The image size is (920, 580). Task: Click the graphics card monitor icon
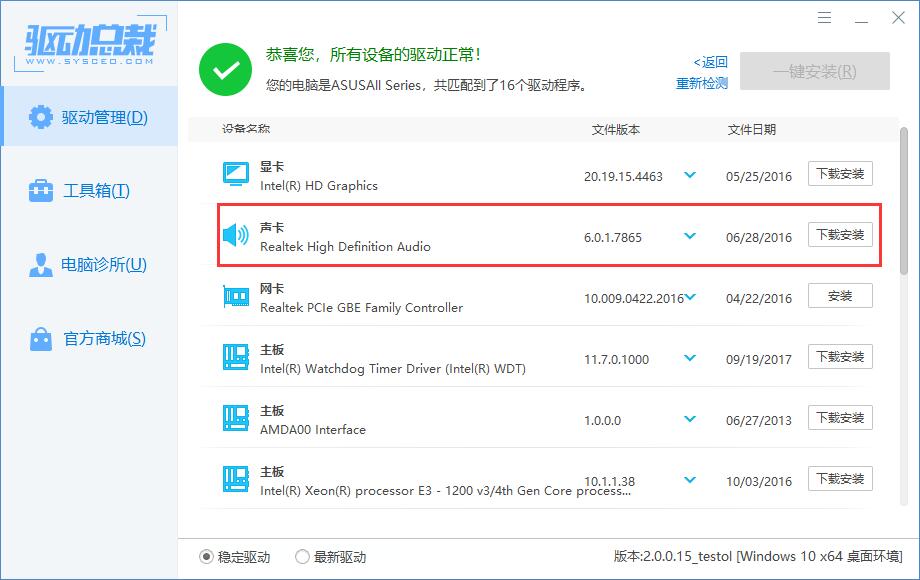(235, 174)
